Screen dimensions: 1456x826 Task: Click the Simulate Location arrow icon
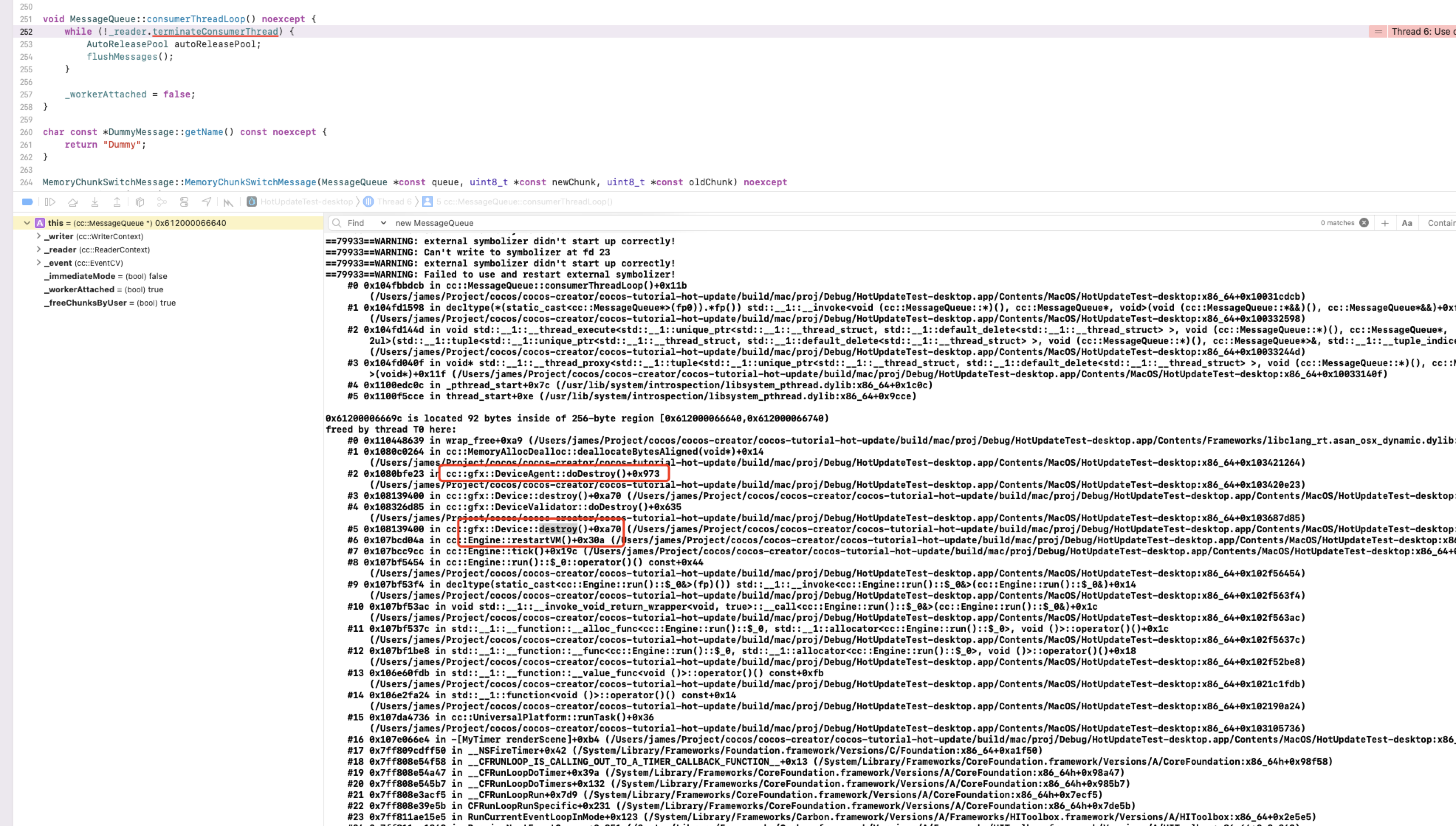coord(206,202)
